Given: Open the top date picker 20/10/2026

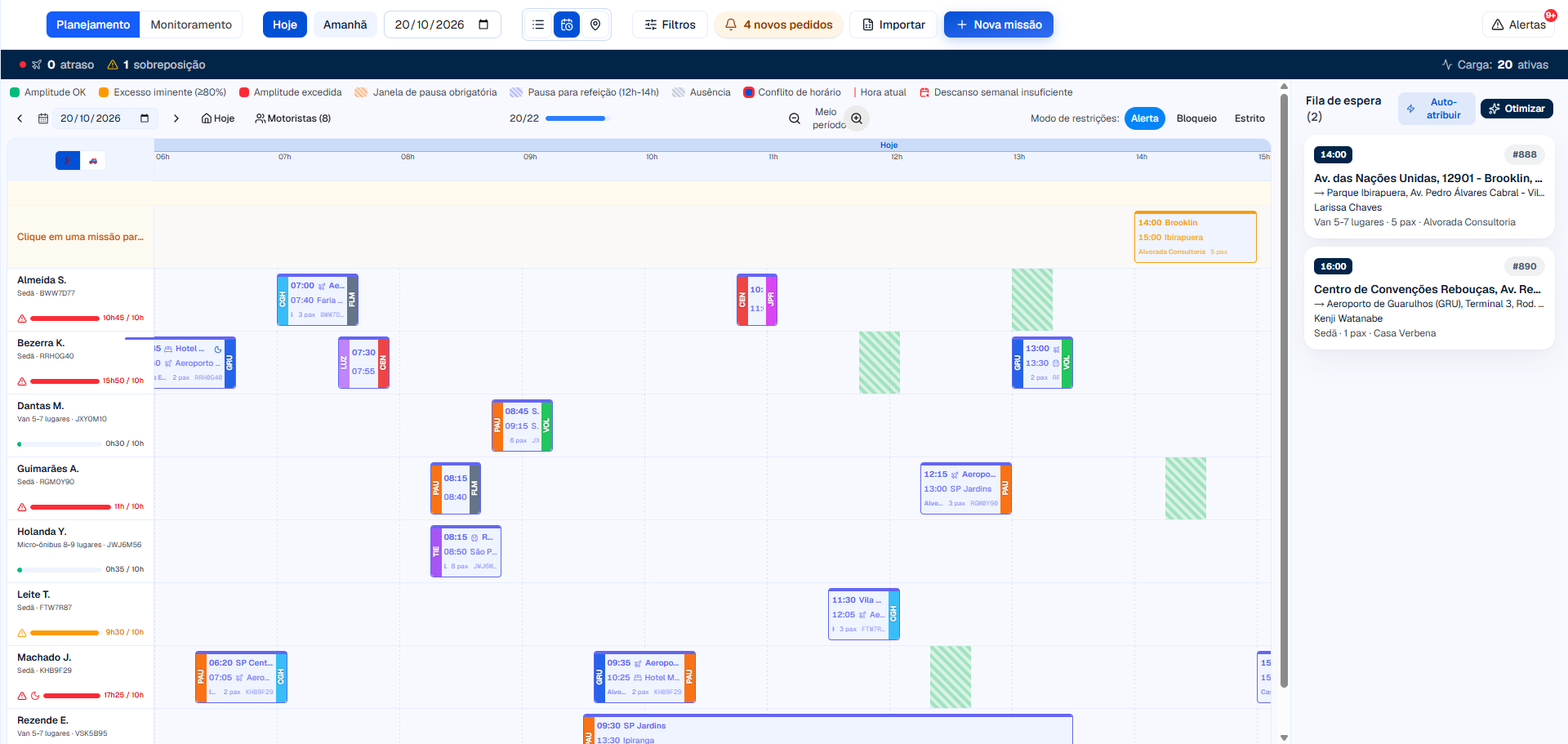Looking at the screenshot, I should pyautogui.click(x=442, y=25).
